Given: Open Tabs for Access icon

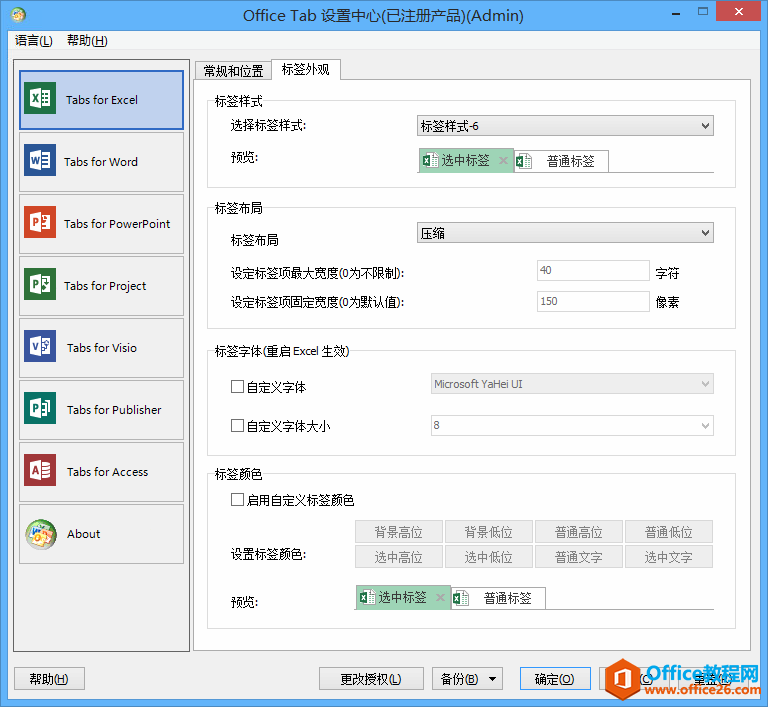Looking at the screenshot, I should click(x=40, y=470).
